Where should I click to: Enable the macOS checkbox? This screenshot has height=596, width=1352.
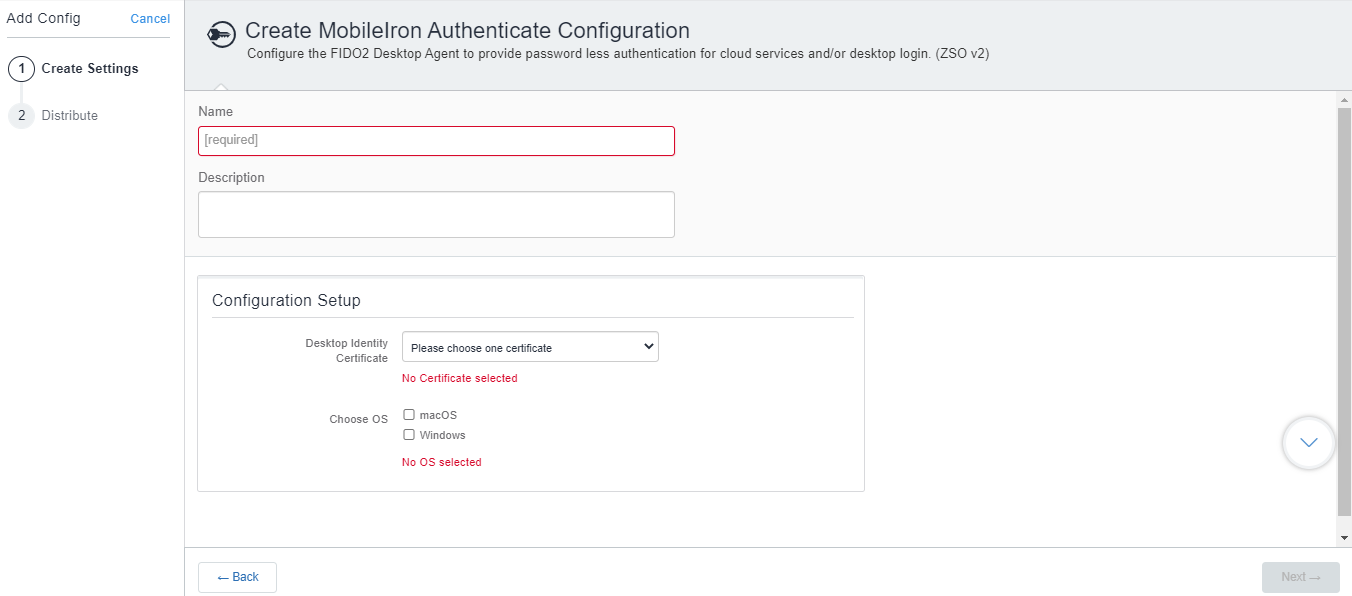[409, 414]
